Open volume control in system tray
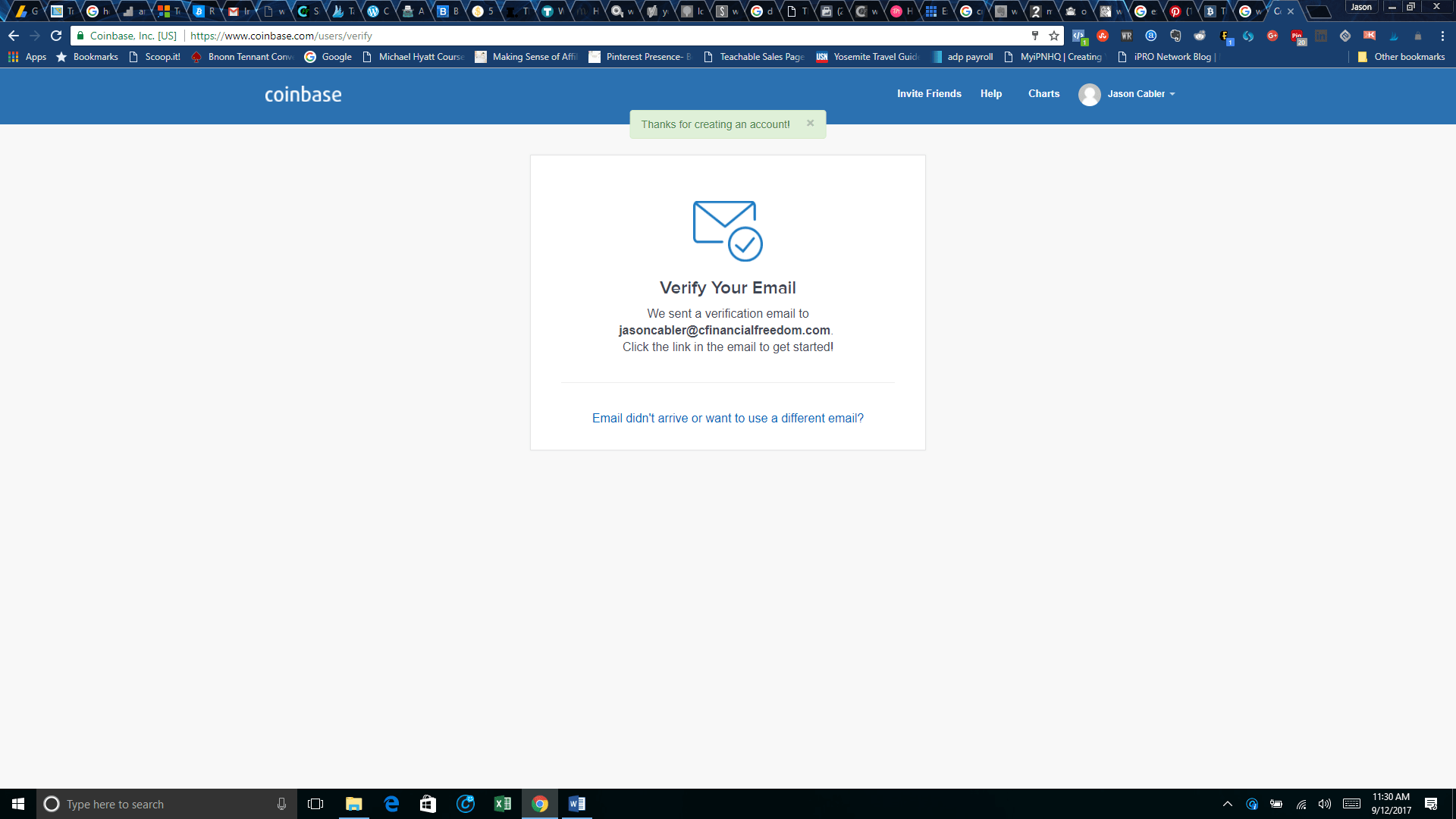The width and height of the screenshot is (1456, 819). point(1325,804)
